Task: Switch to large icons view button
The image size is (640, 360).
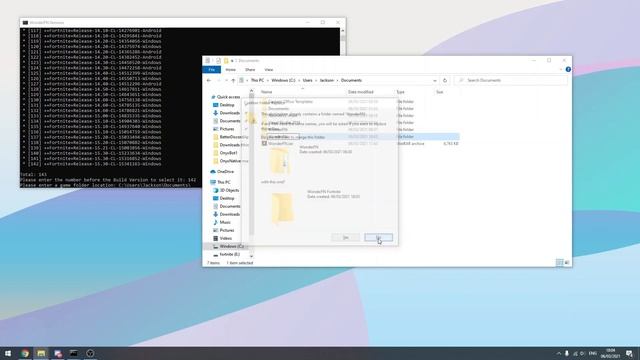Action: (567, 262)
